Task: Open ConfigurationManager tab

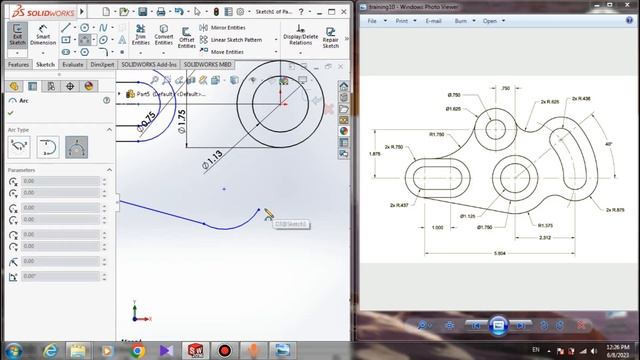Action: tap(51, 86)
